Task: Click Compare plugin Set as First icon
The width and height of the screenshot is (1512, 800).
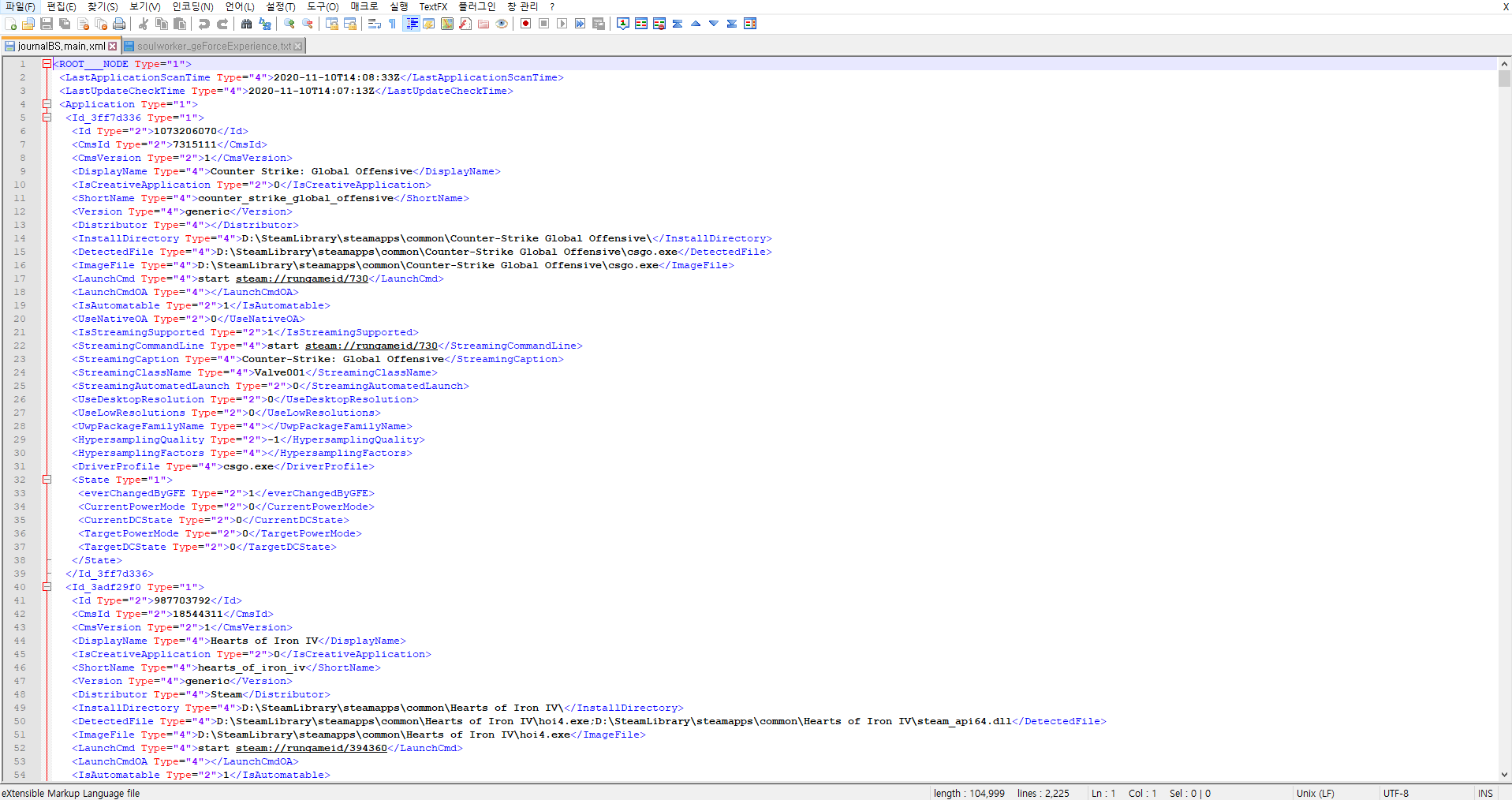Action: tap(623, 24)
